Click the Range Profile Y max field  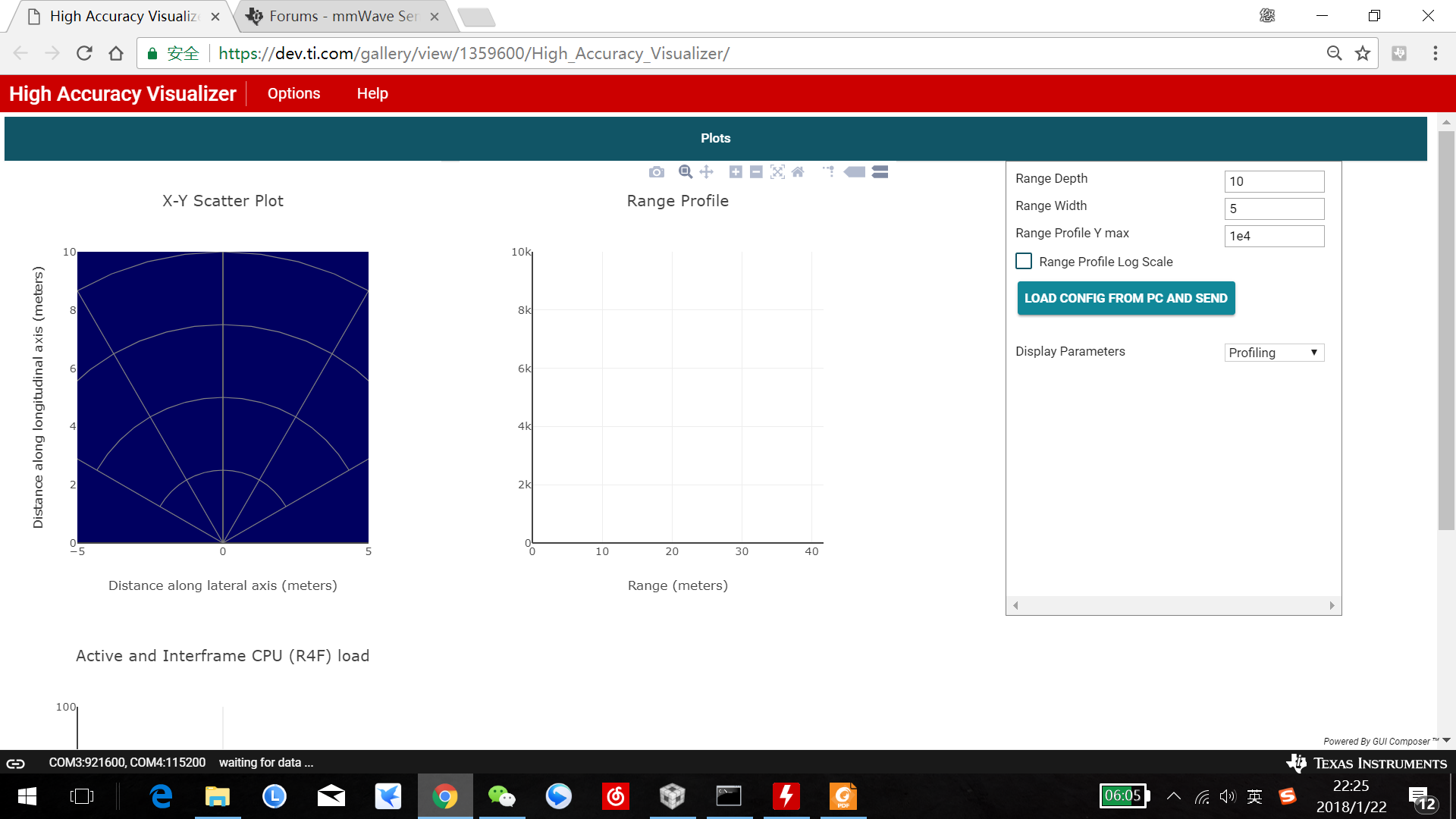1274,236
